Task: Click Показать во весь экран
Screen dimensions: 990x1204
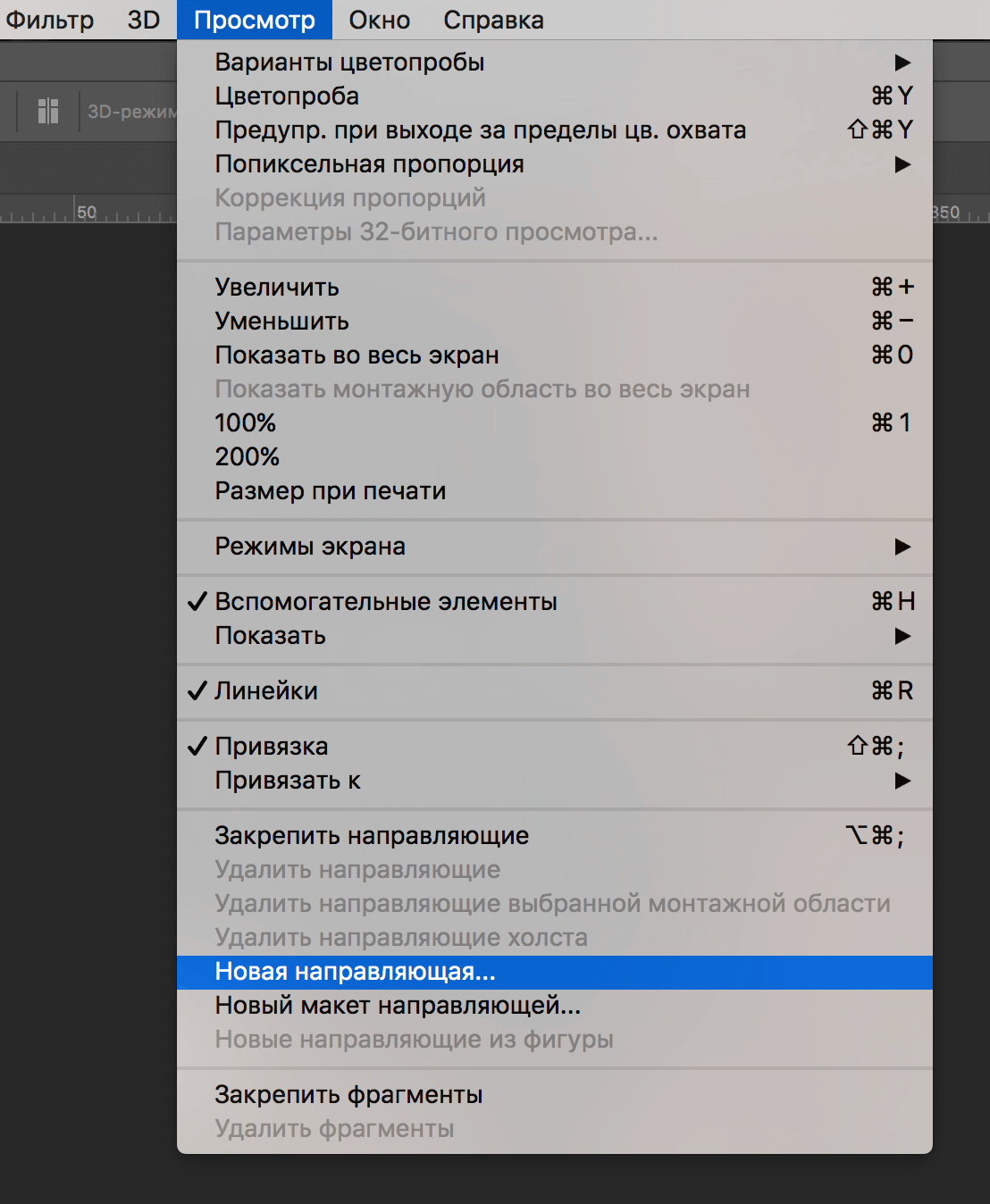Action: (357, 355)
